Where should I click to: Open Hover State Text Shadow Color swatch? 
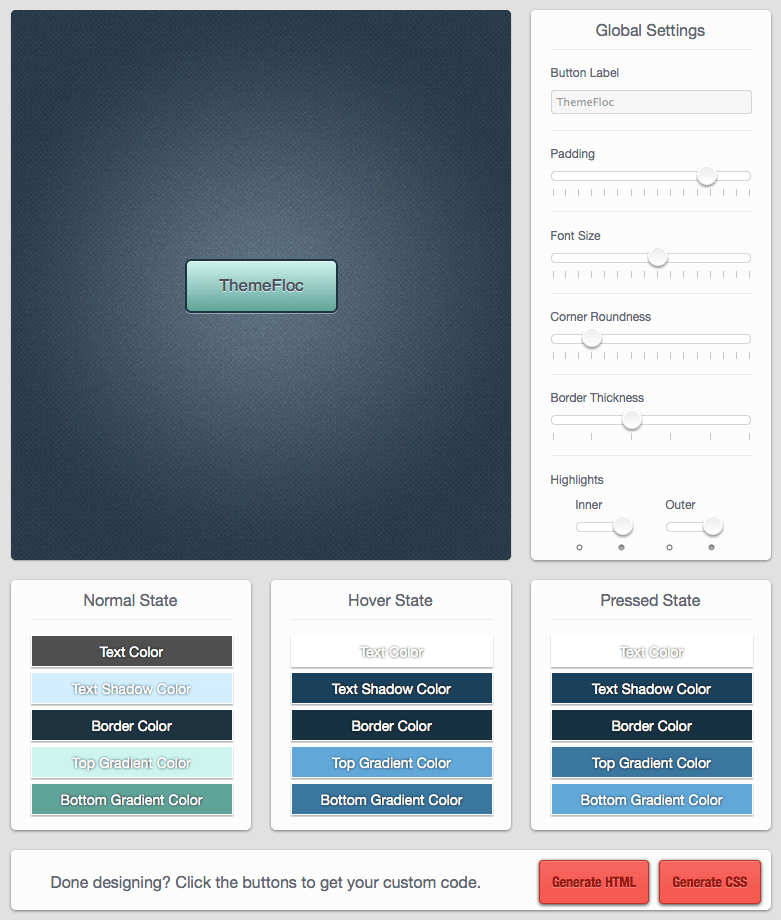(x=391, y=688)
